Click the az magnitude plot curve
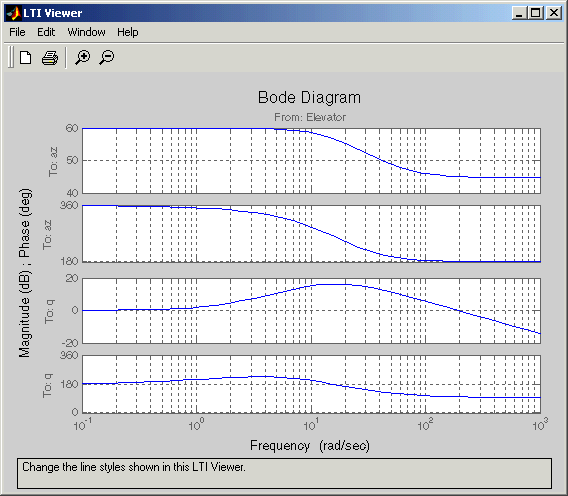568x496 pixels. click(362, 151)
